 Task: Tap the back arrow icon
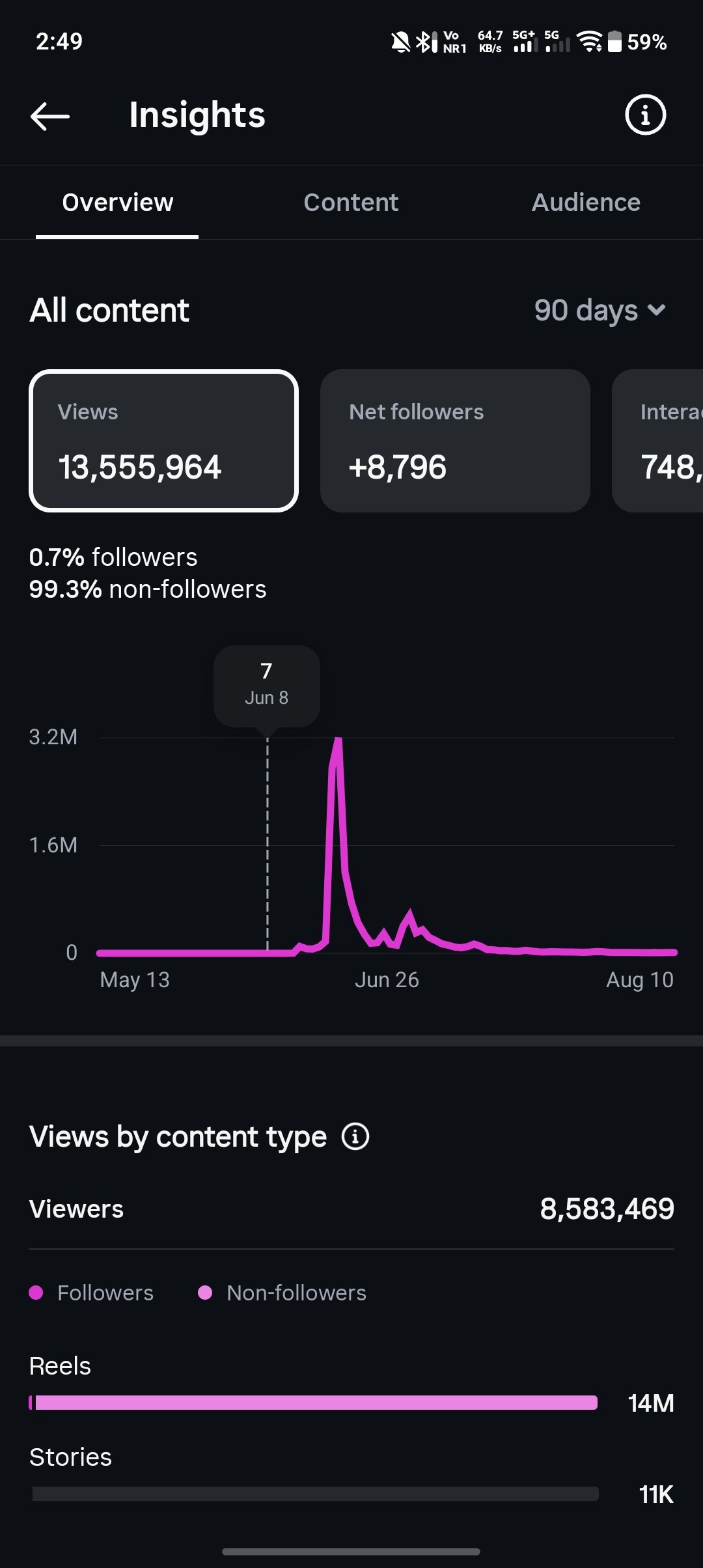50,117
